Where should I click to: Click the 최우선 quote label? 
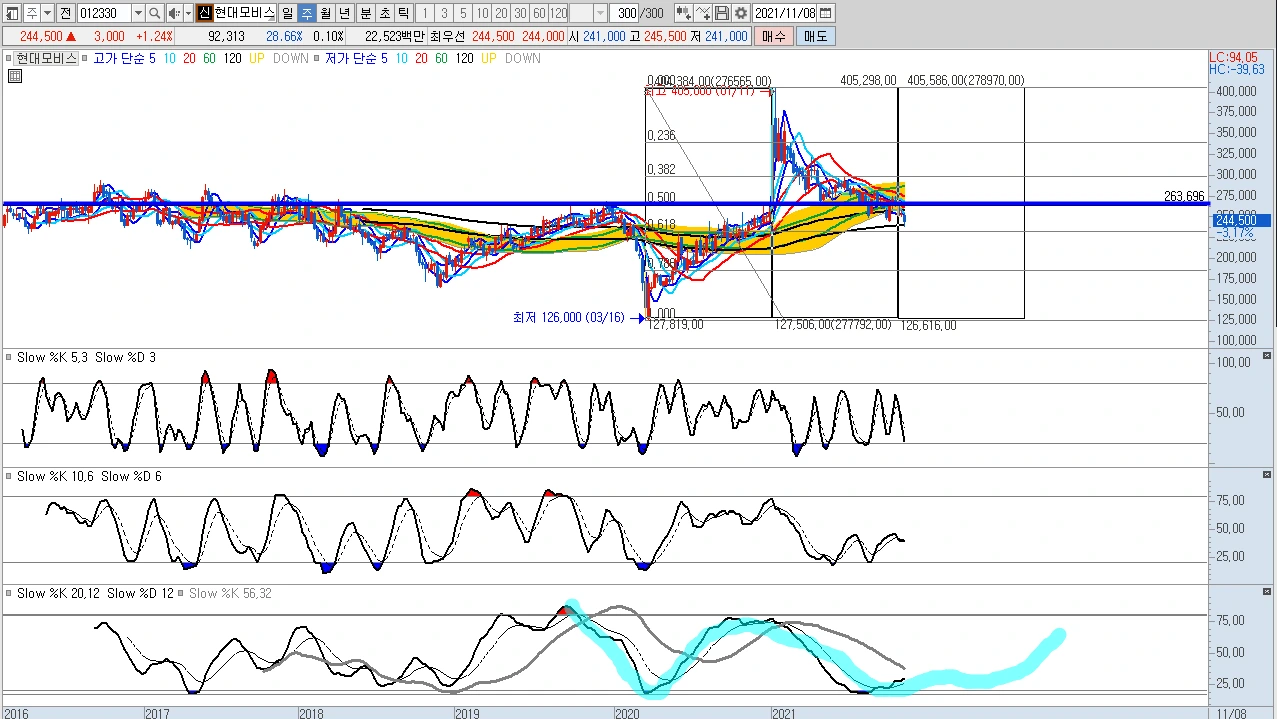446,36
